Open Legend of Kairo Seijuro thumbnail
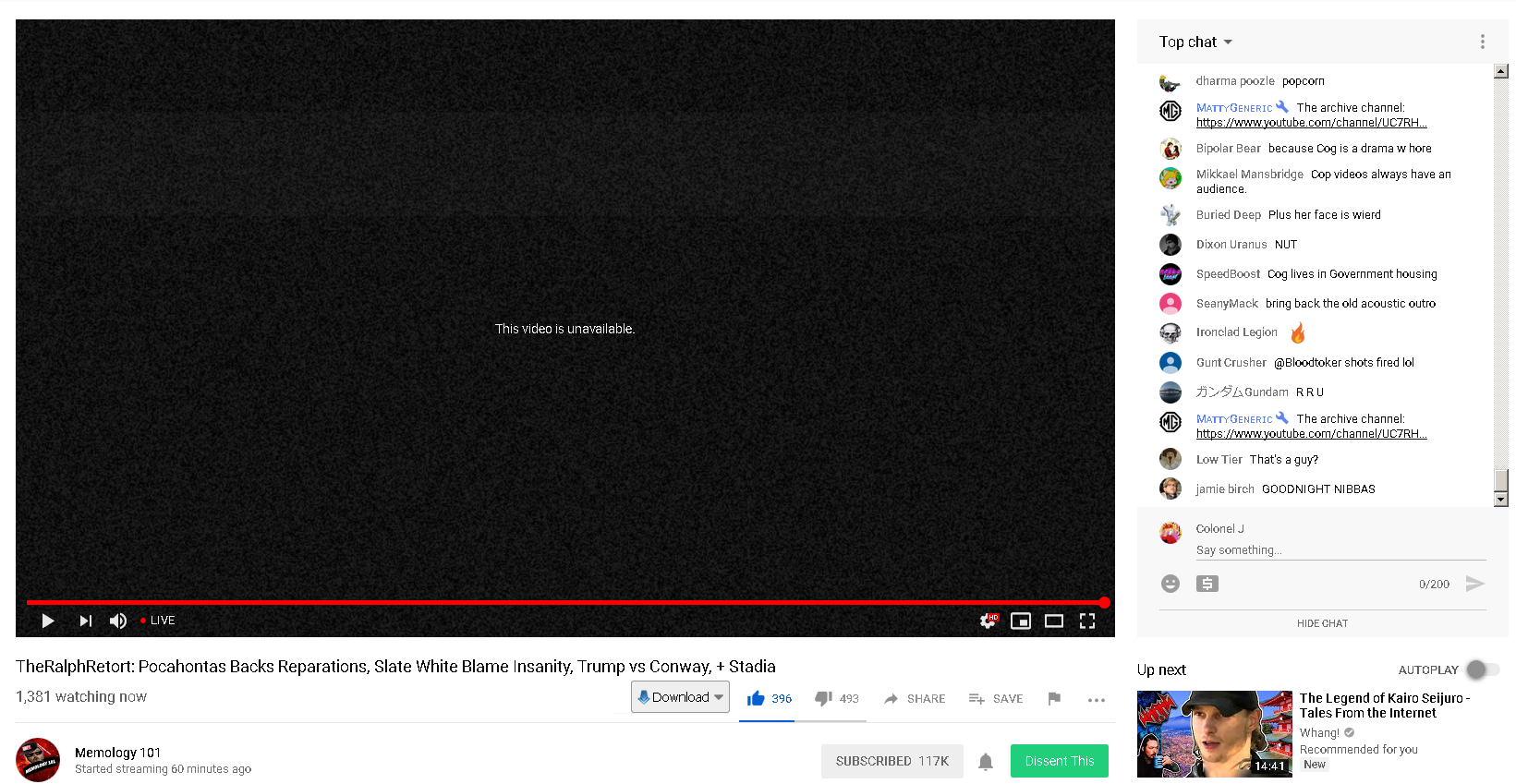 pyautogui.click(x=1215, y=734)
